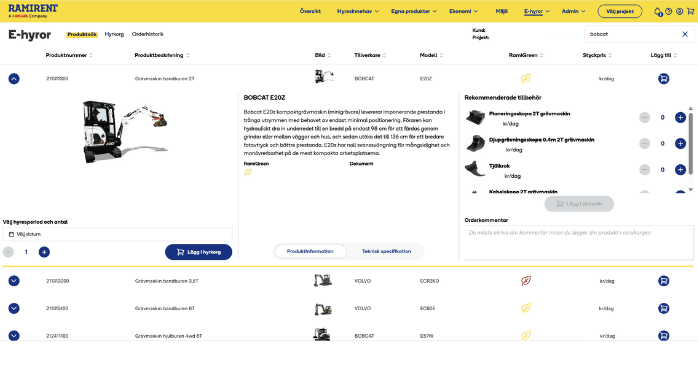Click Planeringsskopa 2T grävmaskin accessory image
This screenshot has height=392, width=698.
click(x=475, y=117)
